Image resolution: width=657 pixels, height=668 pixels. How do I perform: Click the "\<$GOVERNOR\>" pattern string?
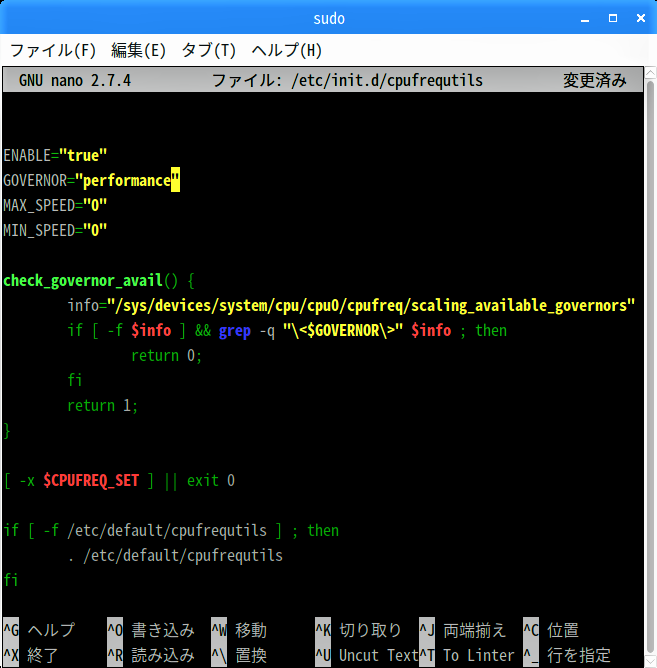(343, 331)
